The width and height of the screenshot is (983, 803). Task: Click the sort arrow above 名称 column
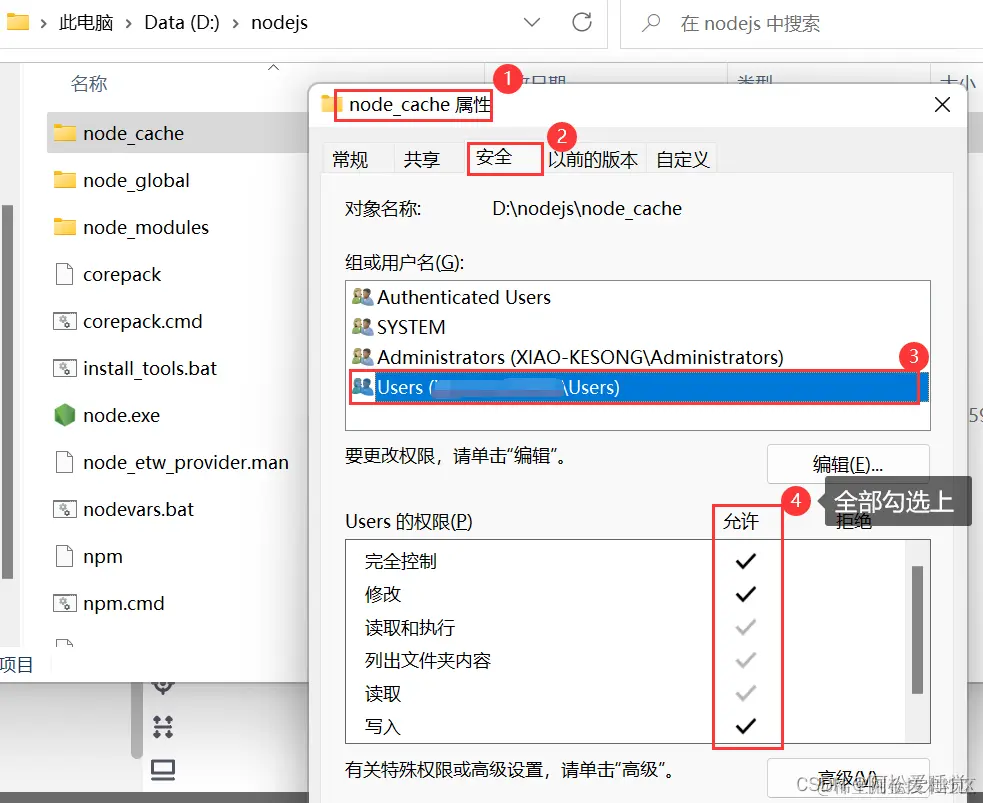coord(273,67)
